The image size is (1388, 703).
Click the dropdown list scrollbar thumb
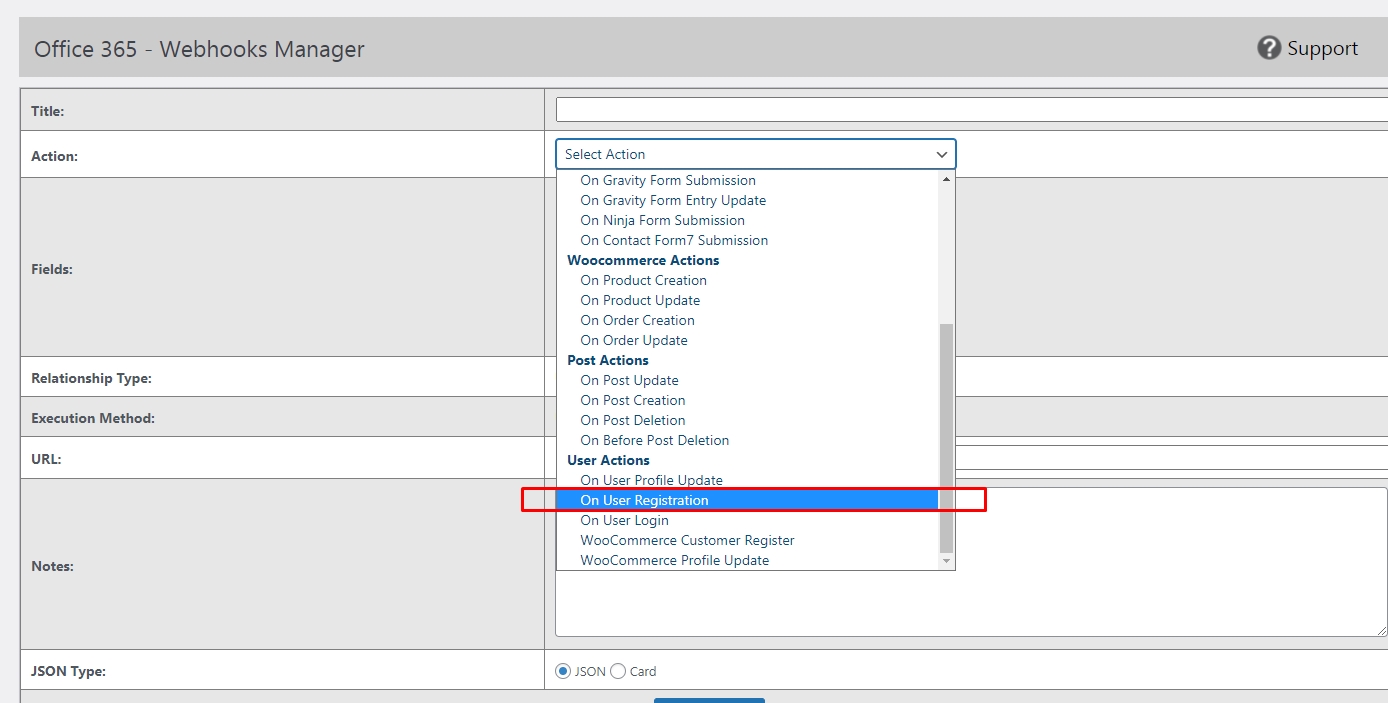947,438
